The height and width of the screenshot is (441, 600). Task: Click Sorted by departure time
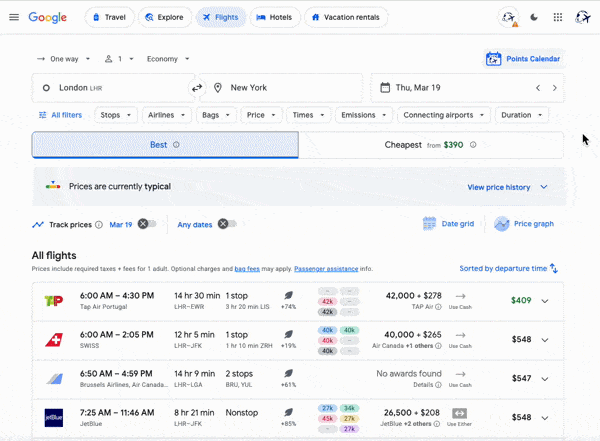(x=503, y=268)
